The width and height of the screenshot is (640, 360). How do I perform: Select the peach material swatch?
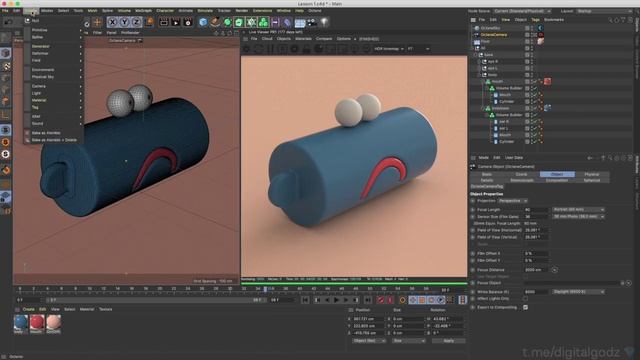[53, 322]
